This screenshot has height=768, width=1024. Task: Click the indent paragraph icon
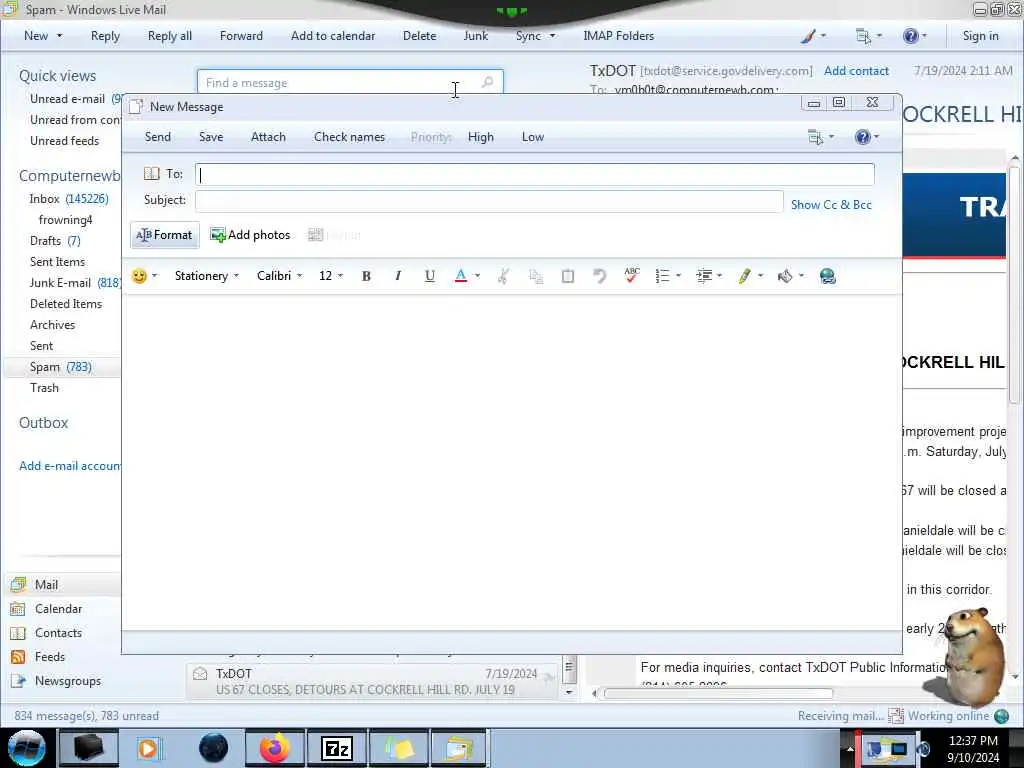tap(704, 276)
